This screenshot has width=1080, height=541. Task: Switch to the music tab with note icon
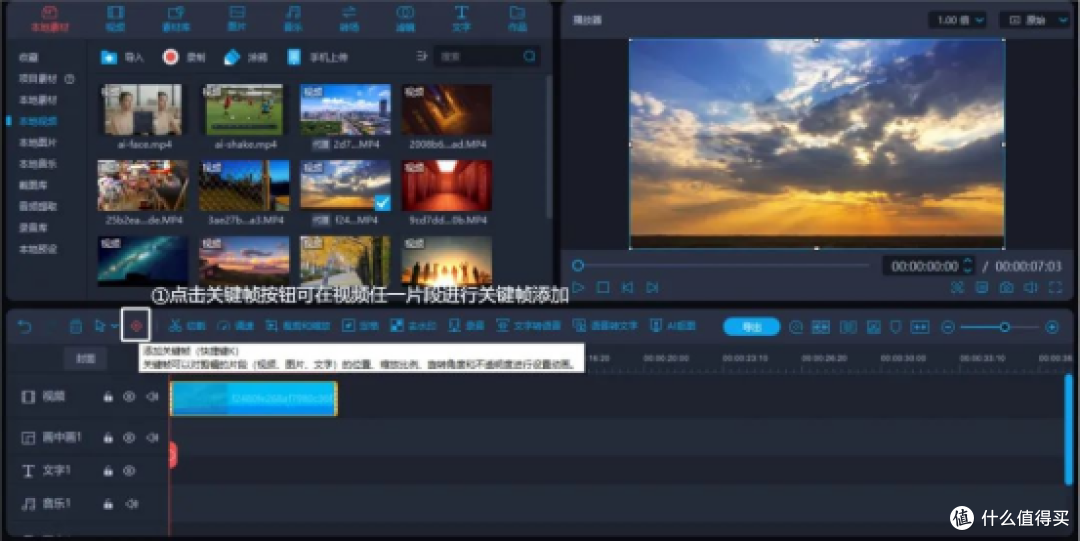293,19
